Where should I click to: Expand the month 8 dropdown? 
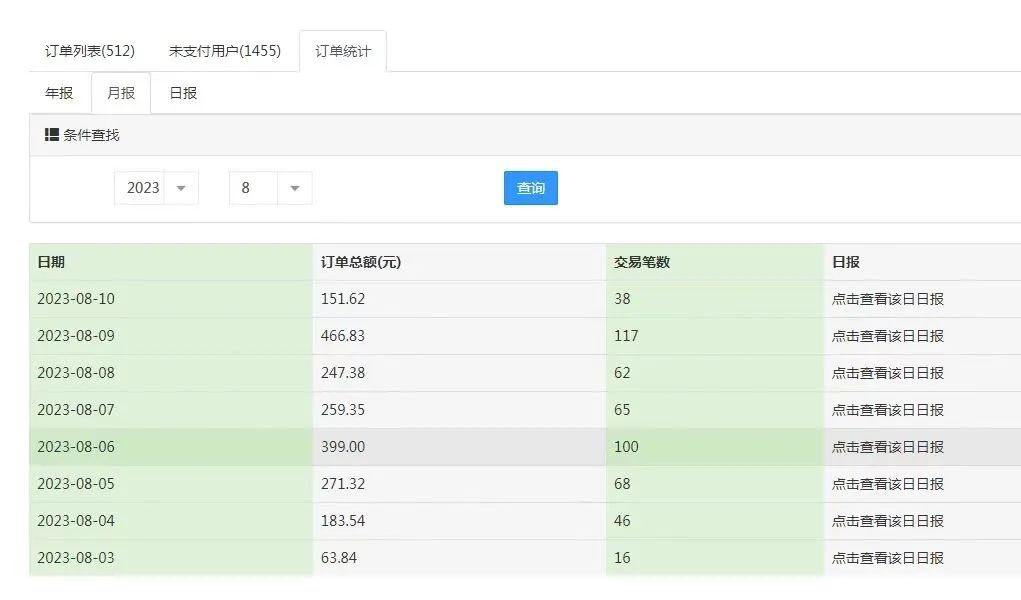270,187
